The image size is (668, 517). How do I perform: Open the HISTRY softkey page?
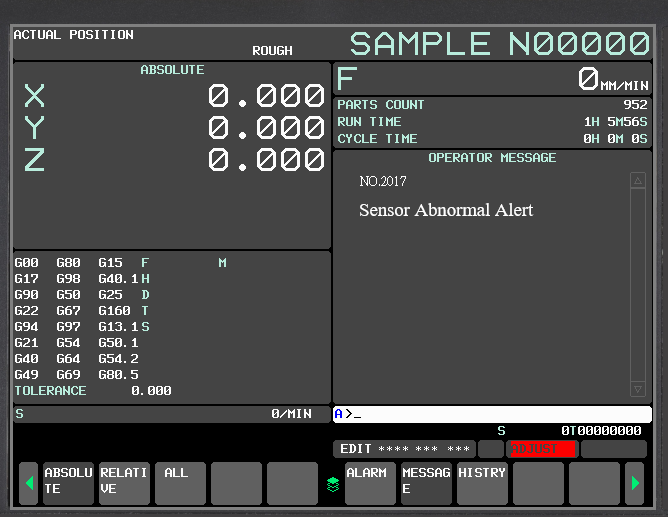point(482,482)
